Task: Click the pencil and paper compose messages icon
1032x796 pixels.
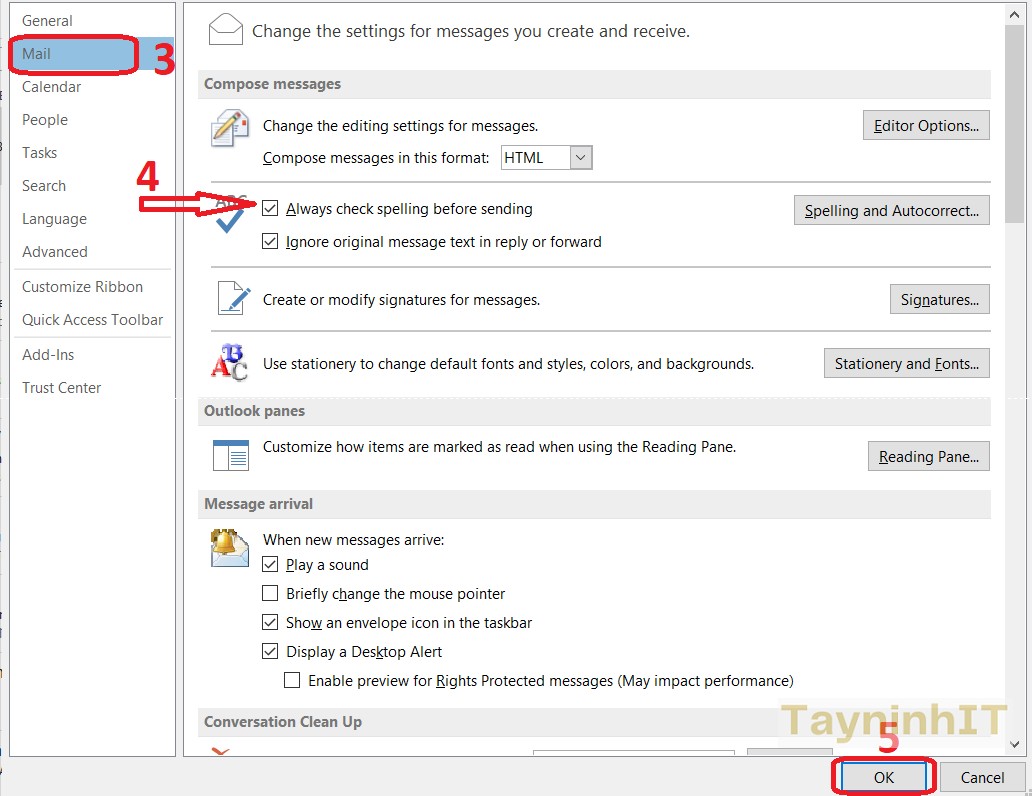Action: pyautogui.click(x=230, y=129)
